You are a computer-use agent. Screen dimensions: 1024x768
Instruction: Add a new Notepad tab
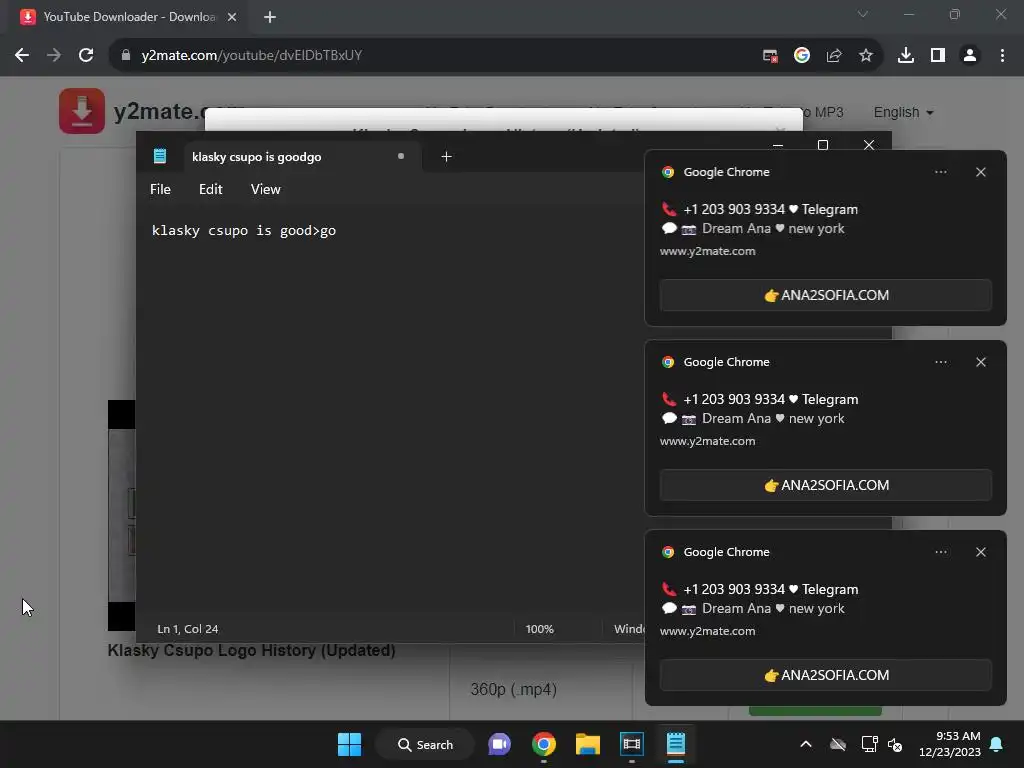coord(447,157)
